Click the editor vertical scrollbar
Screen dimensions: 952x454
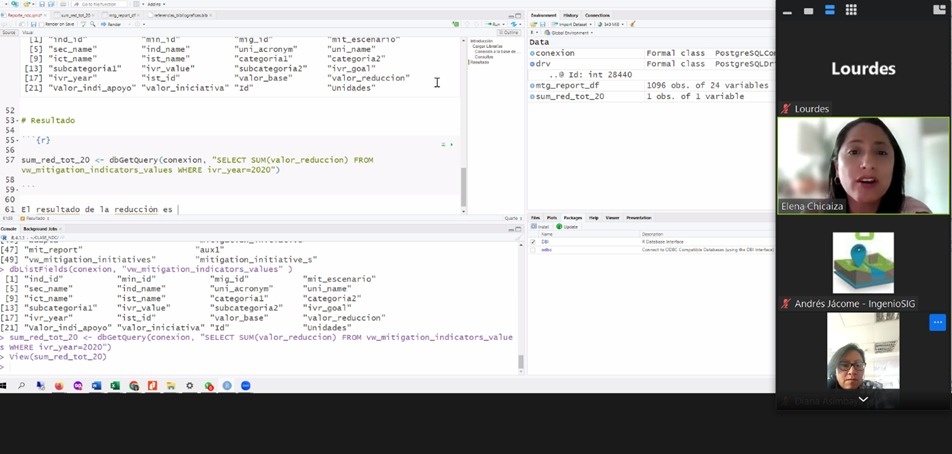(463, 186)
